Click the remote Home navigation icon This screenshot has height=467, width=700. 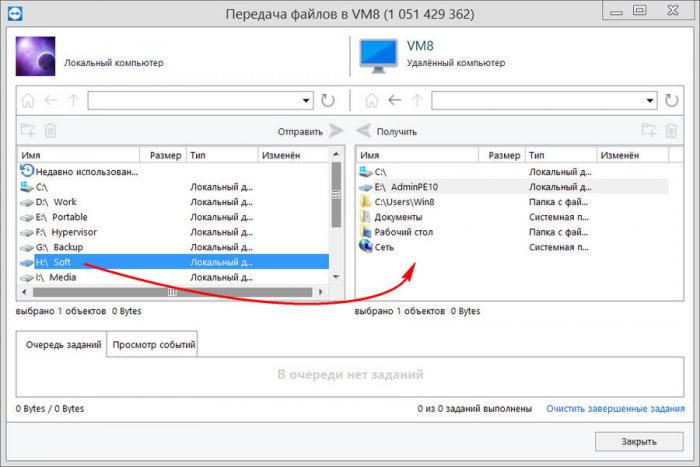tap(371, 100)
